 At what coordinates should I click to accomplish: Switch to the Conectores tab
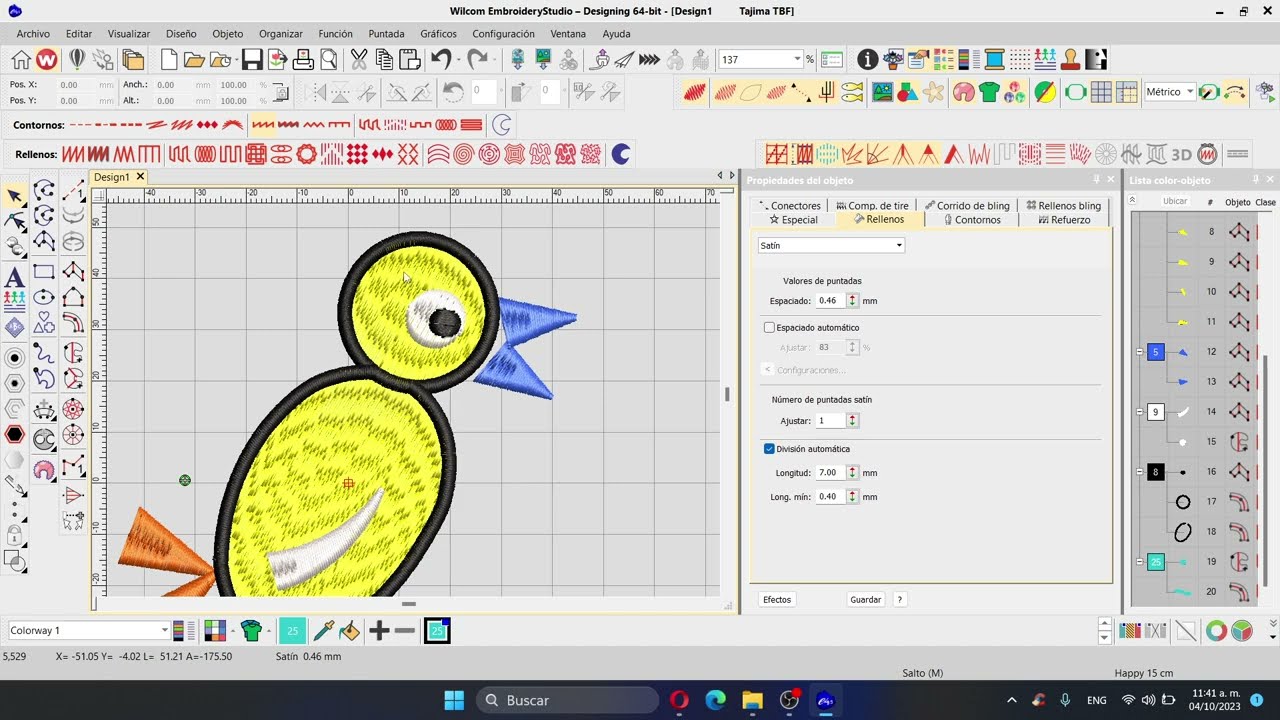click(x=789, y=206)
